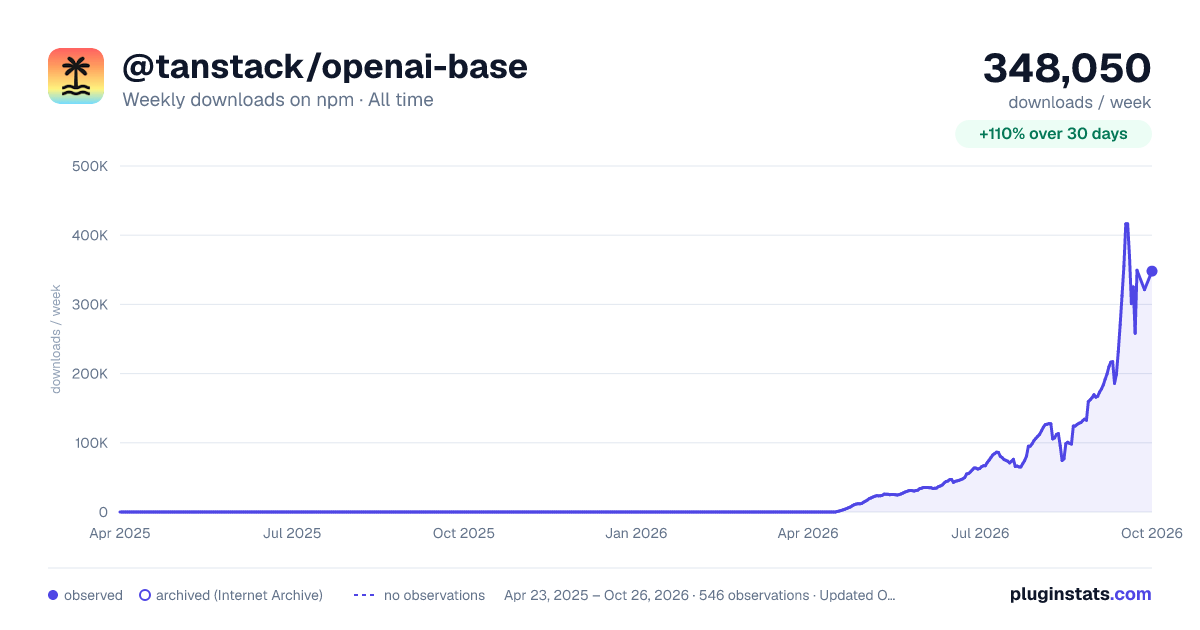The height and width of the screenshot is (630, 1200).
Task: Click the '+110% over 30 days' badge
Action: [1053, 134]
